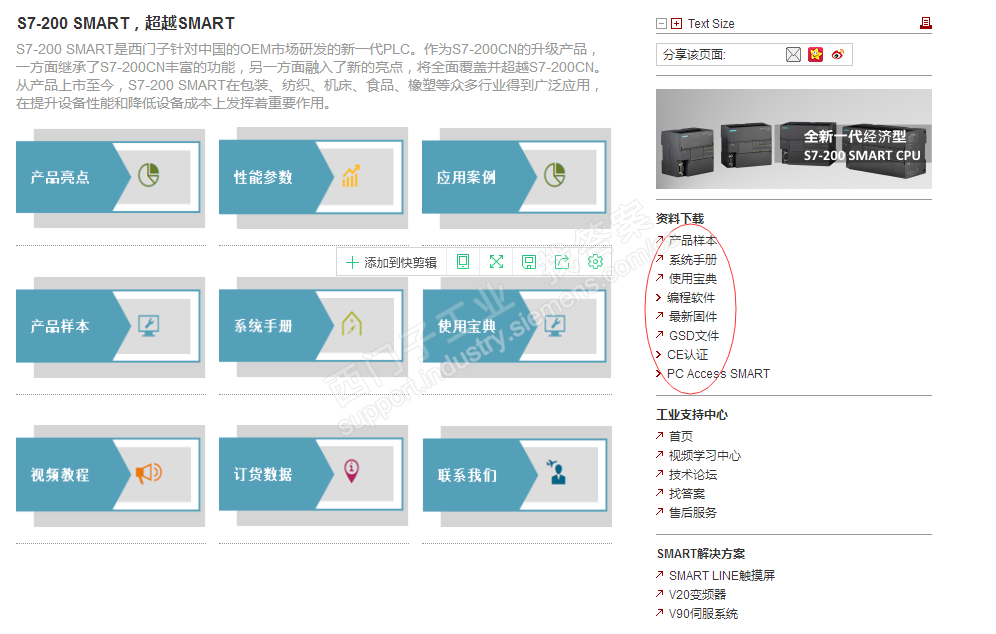Open 找答案 link
This screenshot has height=634, width=996.
(x=687, y=494)
